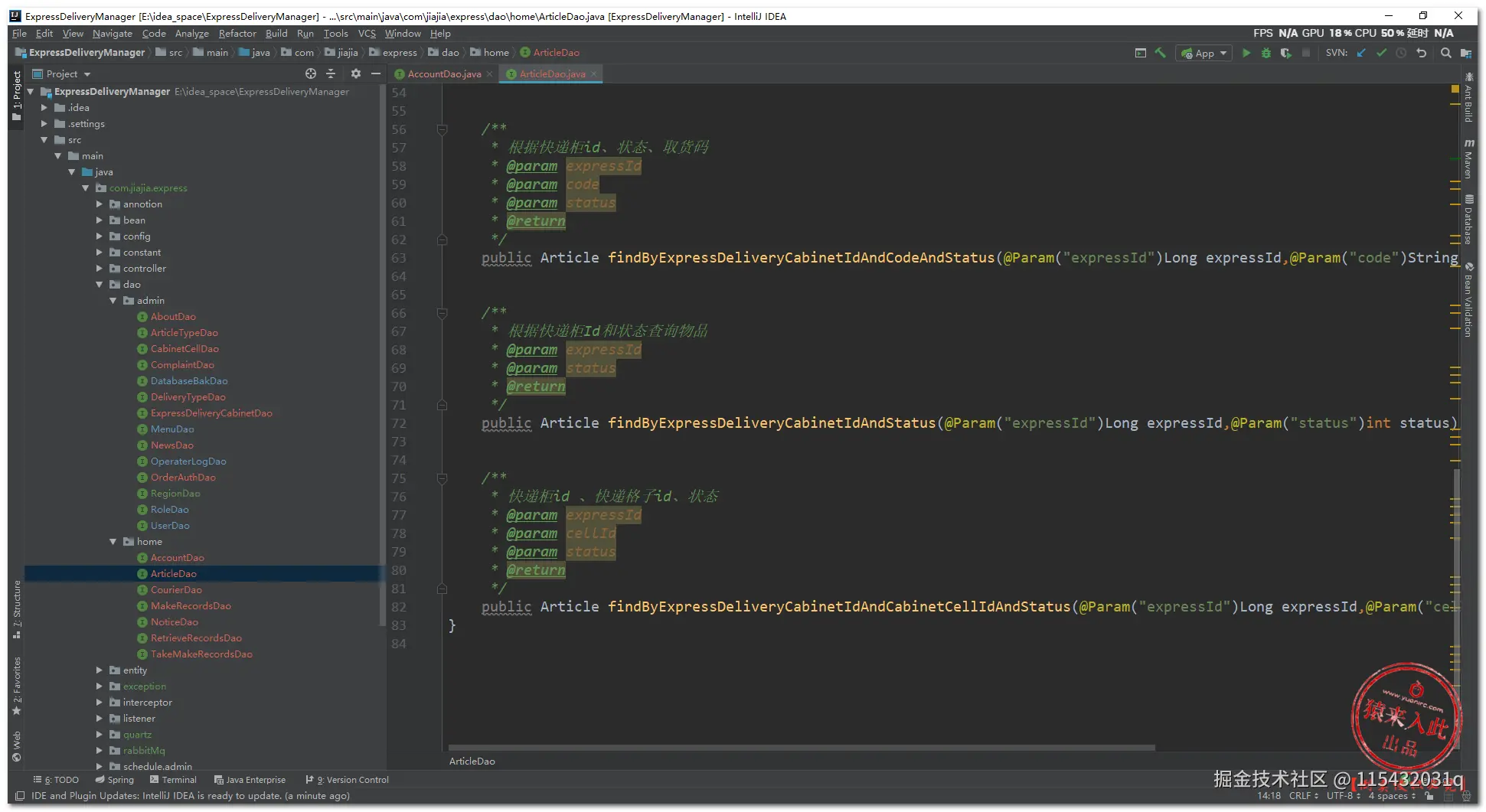The height and width of the screenshot is (812, 1486).
Task: Open the Project view selector dropdown
Action: (x=62, y=73)
